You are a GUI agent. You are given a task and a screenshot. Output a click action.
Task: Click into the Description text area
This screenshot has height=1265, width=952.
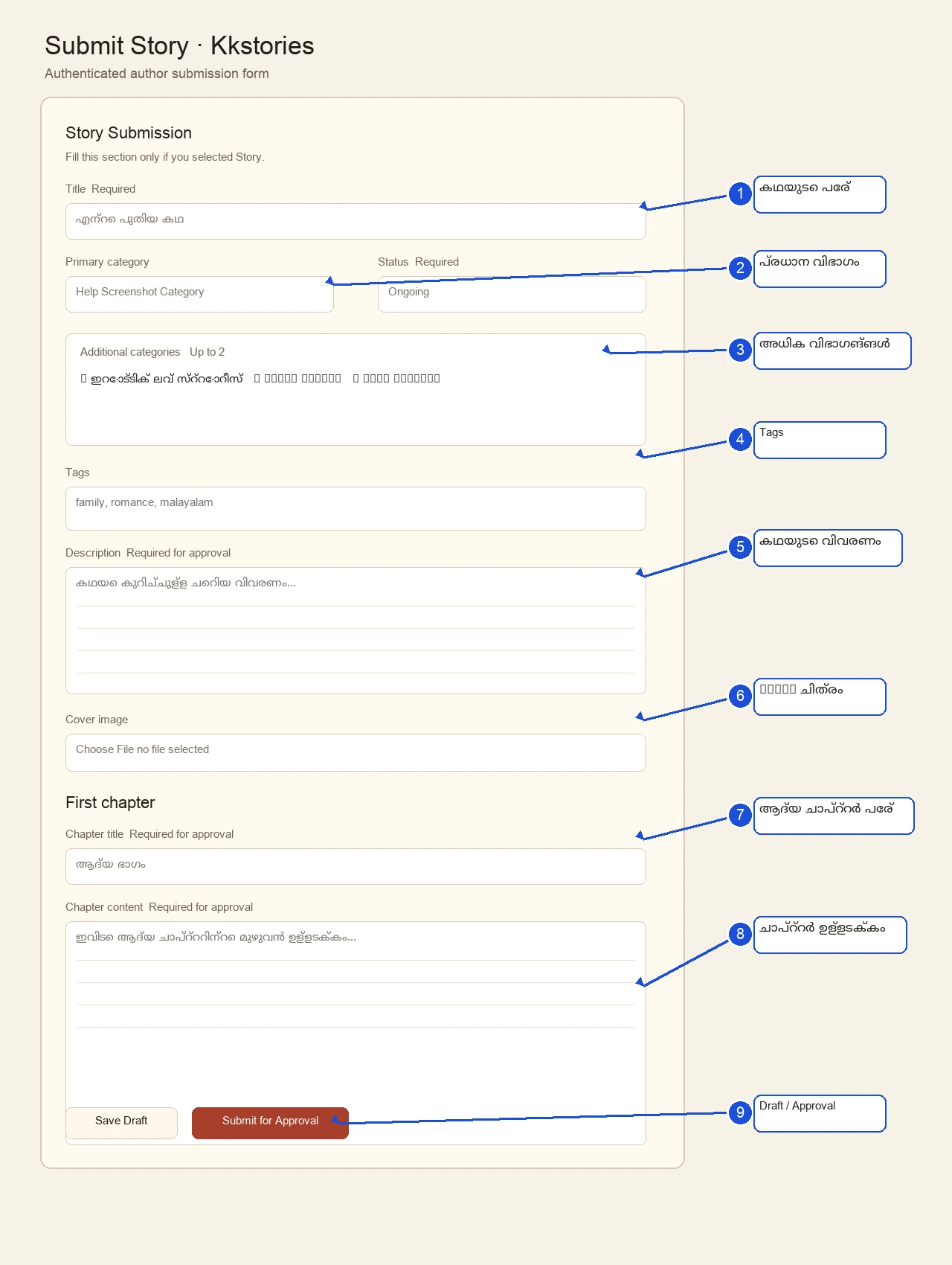pyautogui.click(x=356, y=630)
